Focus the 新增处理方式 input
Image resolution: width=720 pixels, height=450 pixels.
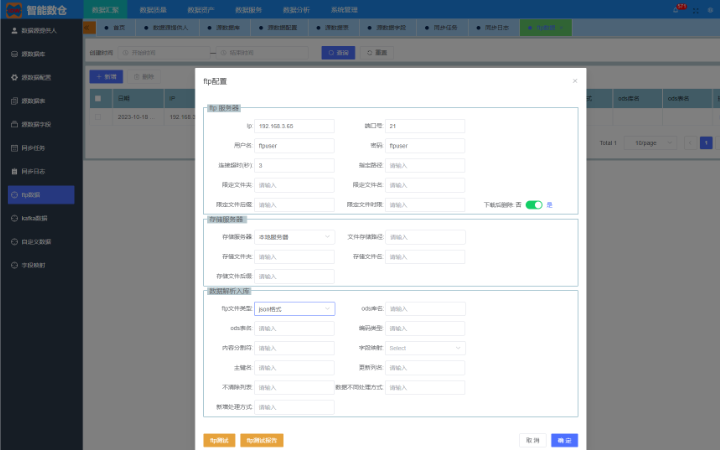294,407
